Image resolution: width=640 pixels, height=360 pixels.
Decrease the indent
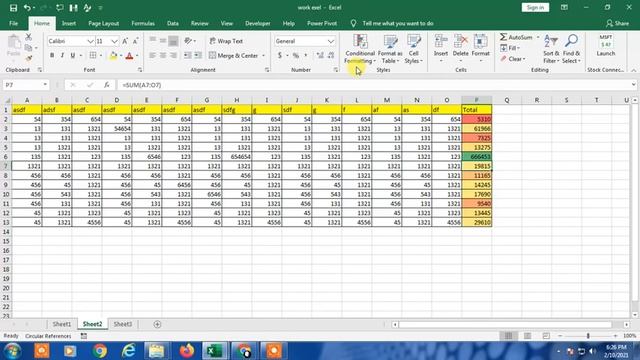click(x=187, y=55)
